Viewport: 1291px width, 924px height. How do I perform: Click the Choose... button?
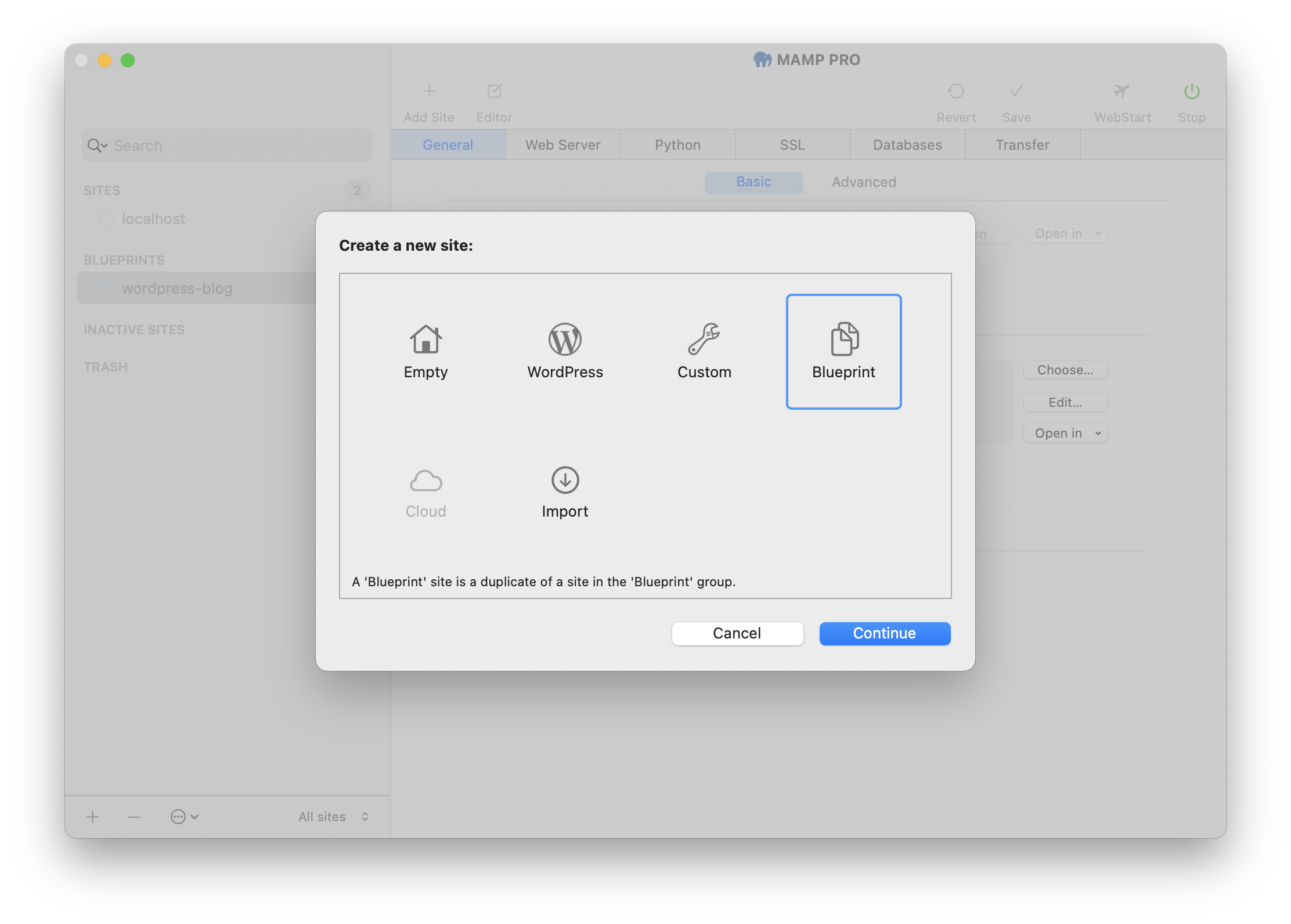[1065, 370]
